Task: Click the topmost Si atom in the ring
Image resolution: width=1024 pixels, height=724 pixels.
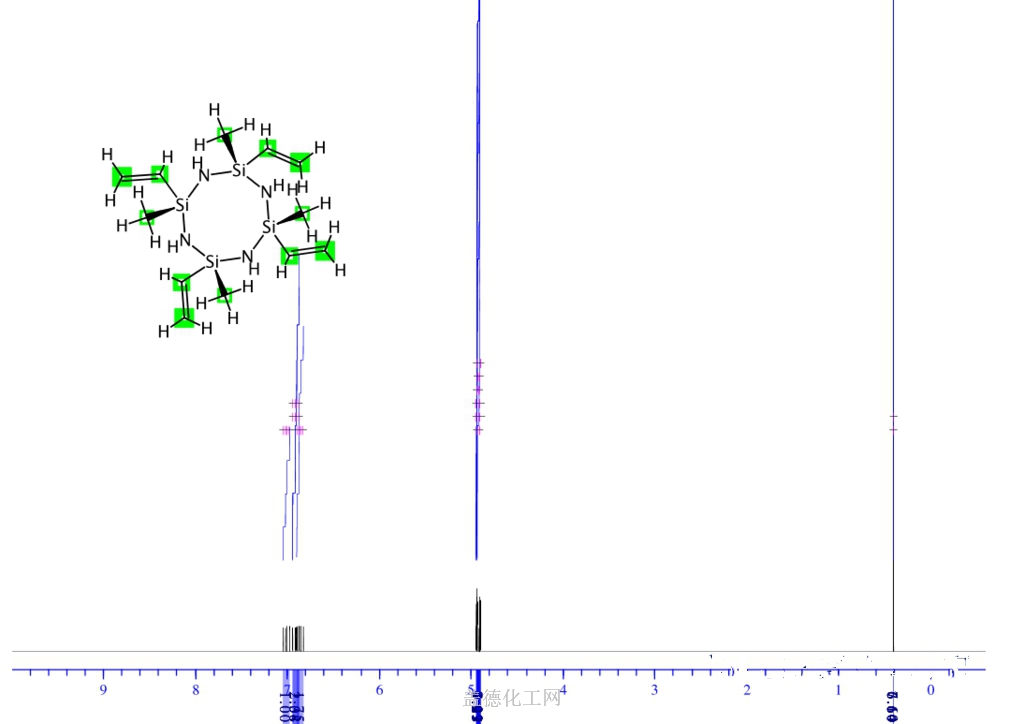Action: point(238,170)
